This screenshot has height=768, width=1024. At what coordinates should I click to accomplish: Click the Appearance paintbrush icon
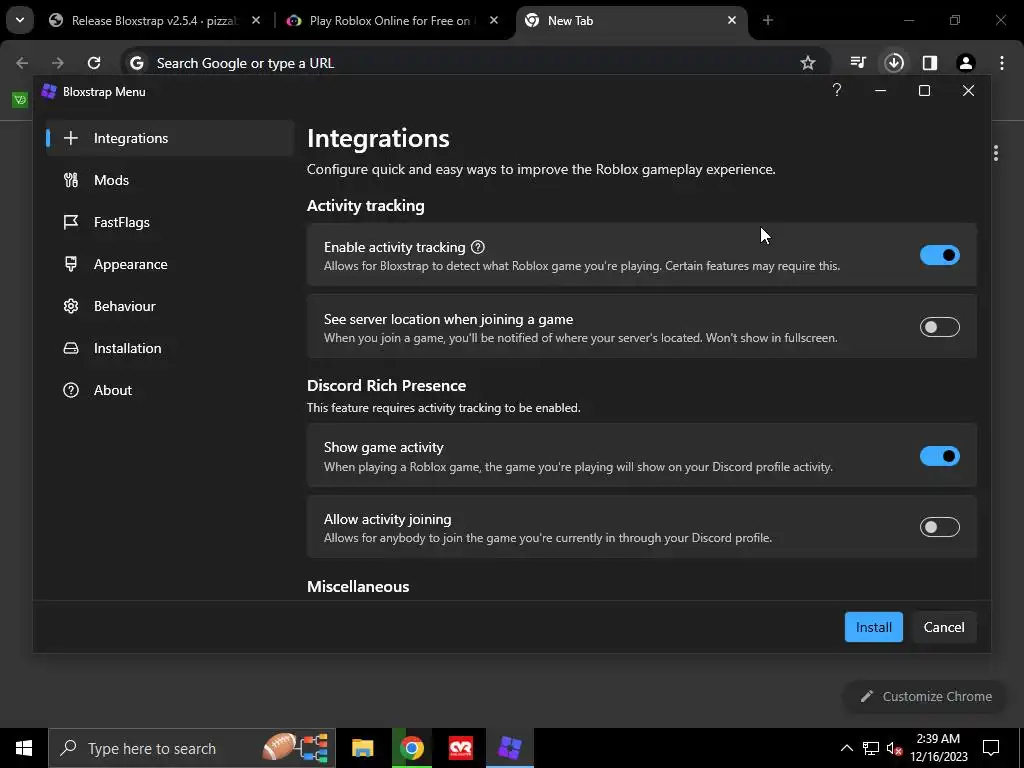[71, 264]
